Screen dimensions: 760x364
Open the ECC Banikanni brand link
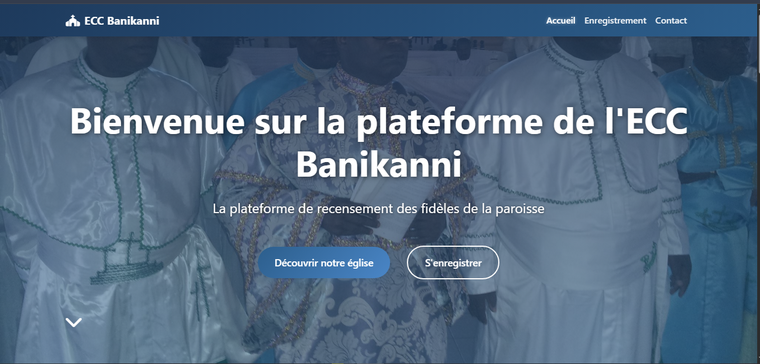coord(112,21)
